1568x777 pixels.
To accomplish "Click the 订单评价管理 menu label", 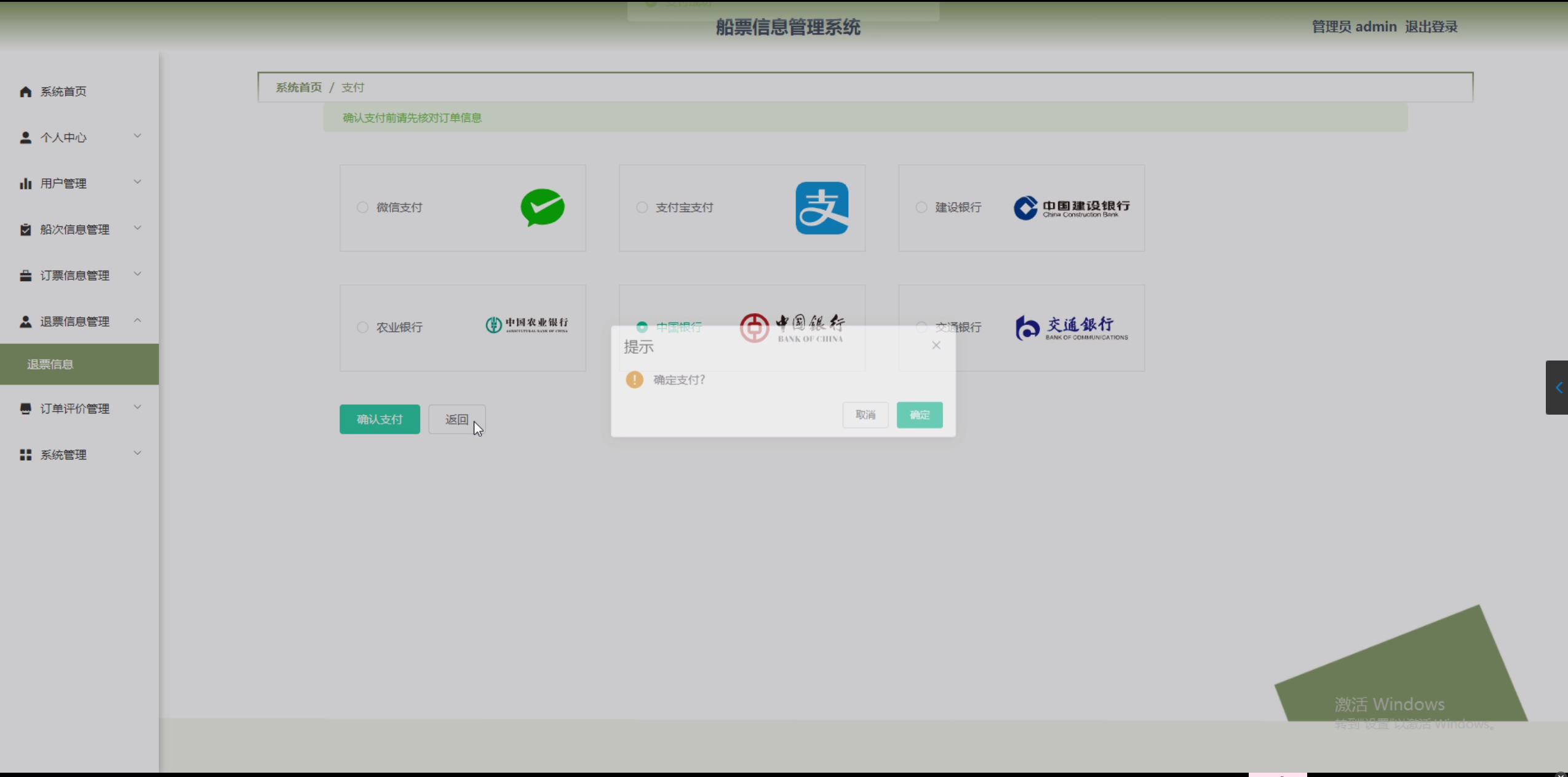I will click(75, 408).
